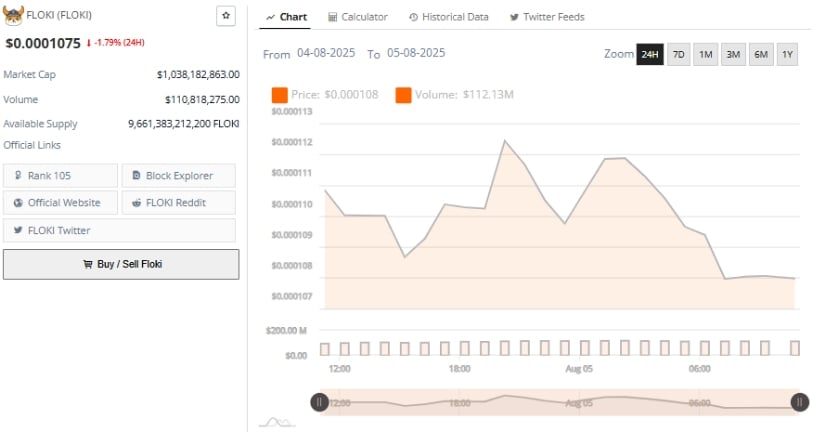The image size is (825, 432).
Task: Click the FLOKI viking dog logo
Action: [13, 15]
